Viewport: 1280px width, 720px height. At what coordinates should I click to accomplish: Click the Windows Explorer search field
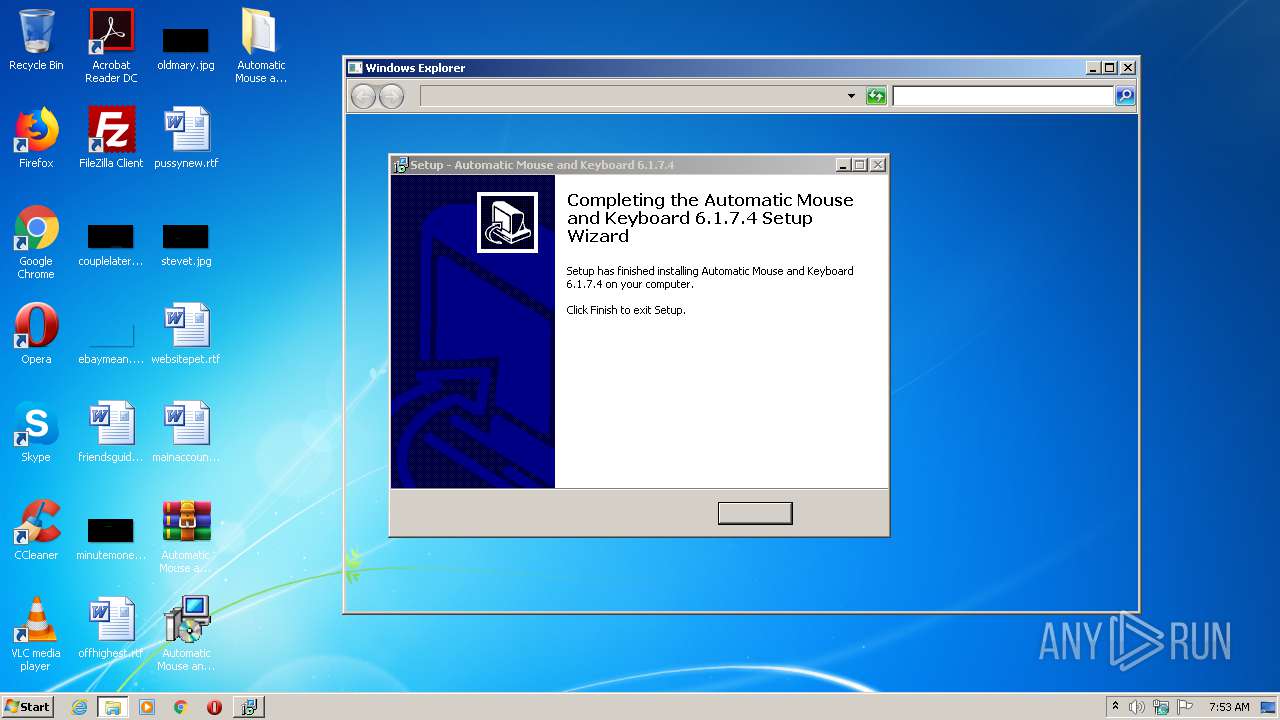tap(1003, 96)
